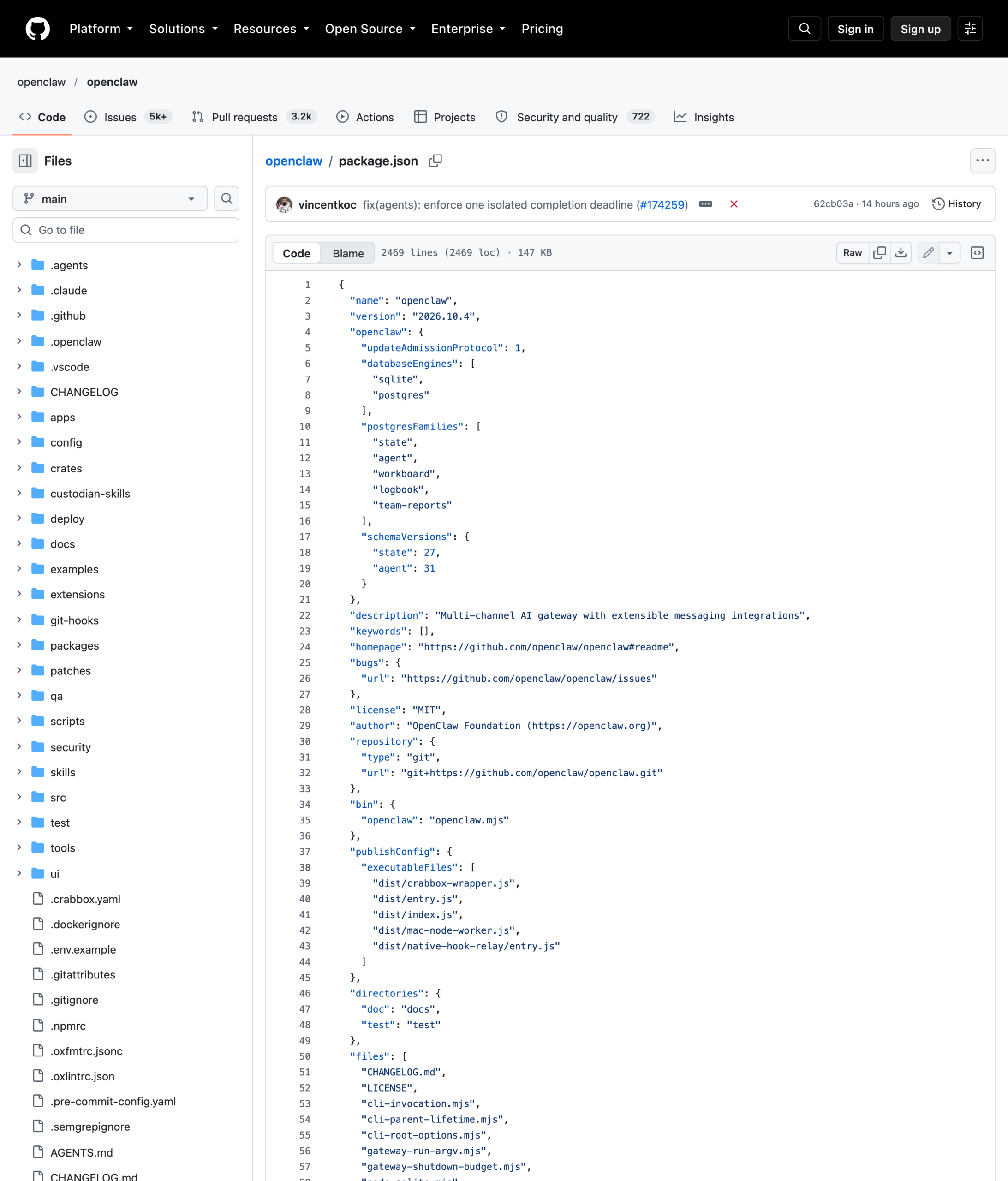Viewport: 1008px width, 1181px height.
Task: Expand the Solutions menu
Action: 183,29
